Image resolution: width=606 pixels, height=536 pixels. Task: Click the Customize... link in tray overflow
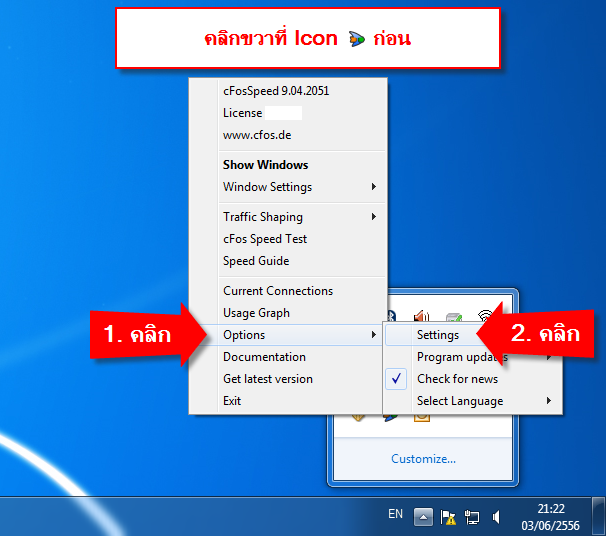coord(423,459)
